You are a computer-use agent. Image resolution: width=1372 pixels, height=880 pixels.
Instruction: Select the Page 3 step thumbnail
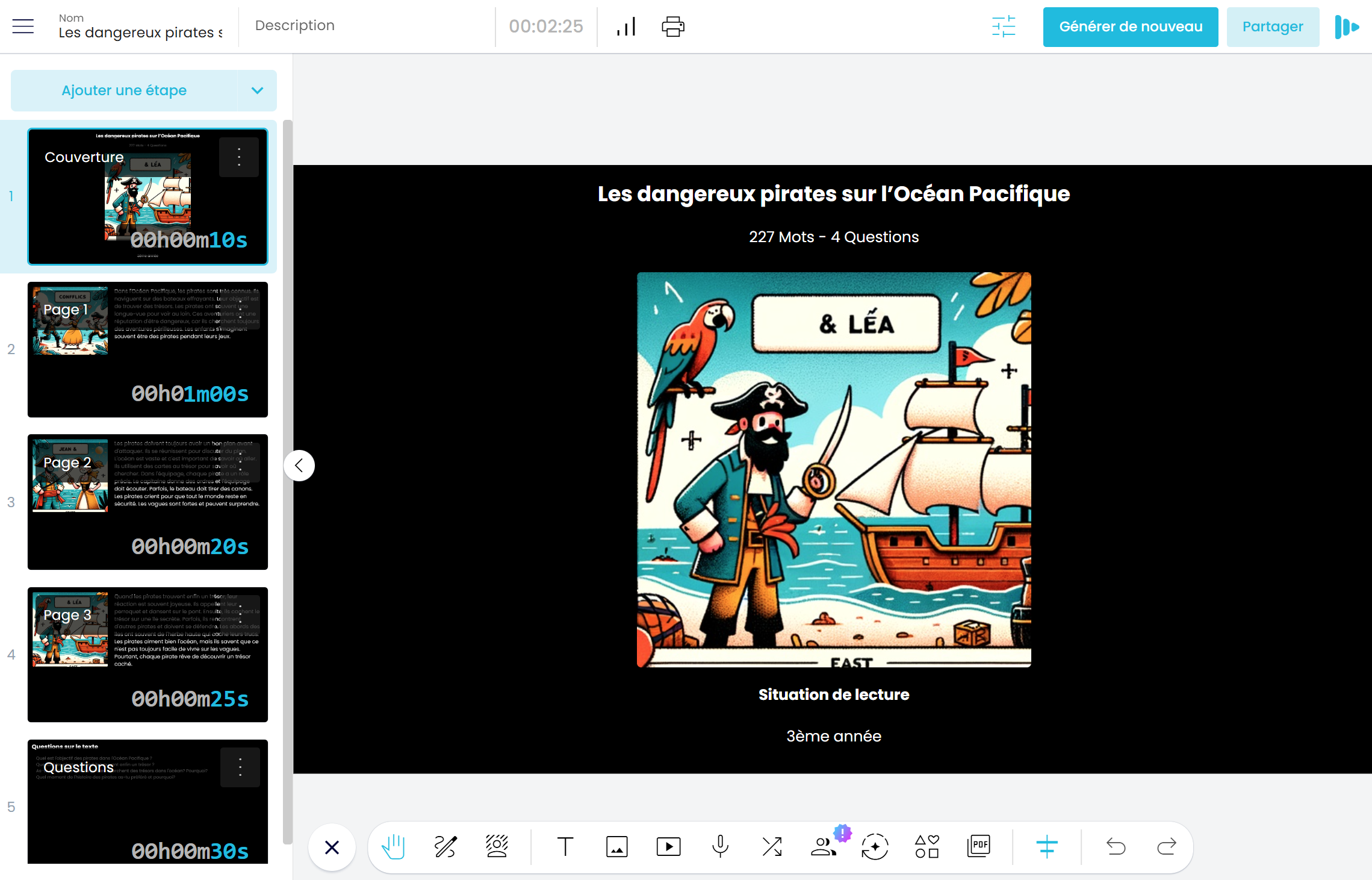tap(147, 654)
